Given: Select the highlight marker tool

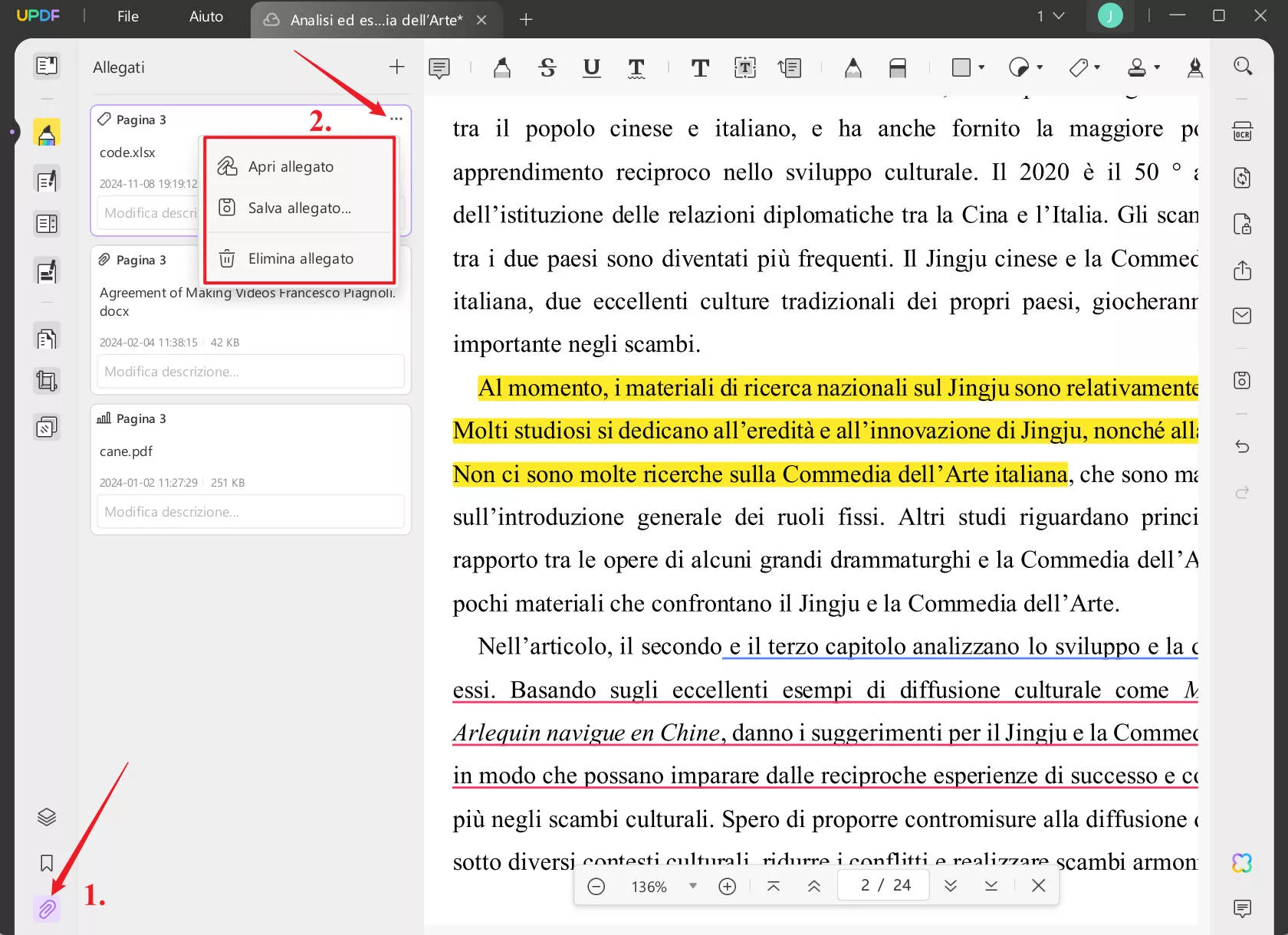Looking at the screenshot, I should pyautogui.click(x=502, y=68).
